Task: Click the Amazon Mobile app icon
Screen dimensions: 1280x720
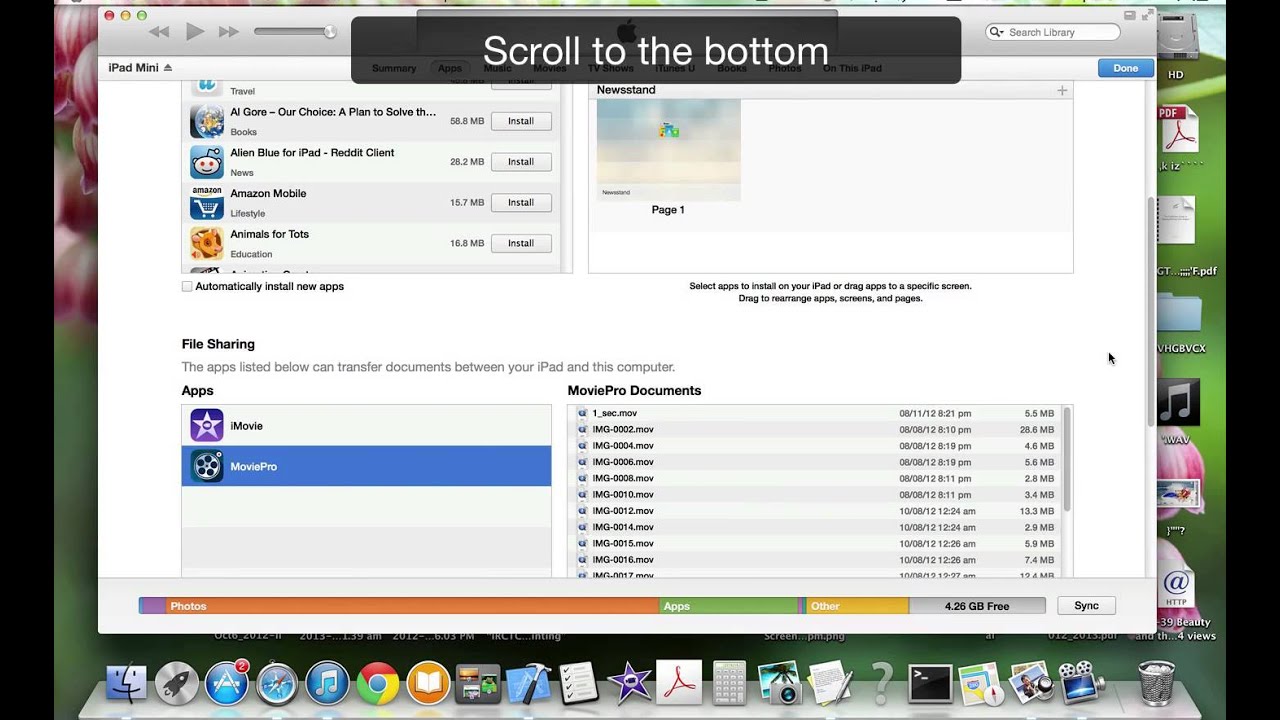Action: pos(207,202)
